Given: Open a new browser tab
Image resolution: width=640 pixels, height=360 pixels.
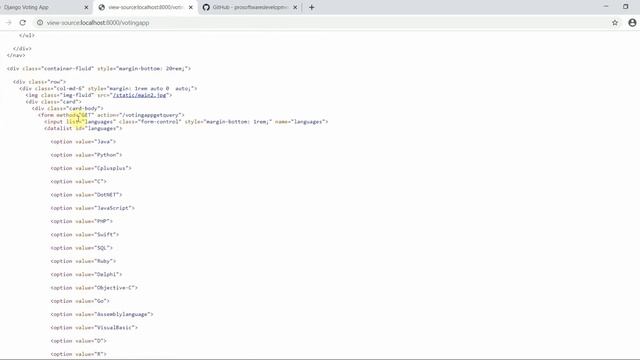Looking at the screenshot, I should pos(312,7).
